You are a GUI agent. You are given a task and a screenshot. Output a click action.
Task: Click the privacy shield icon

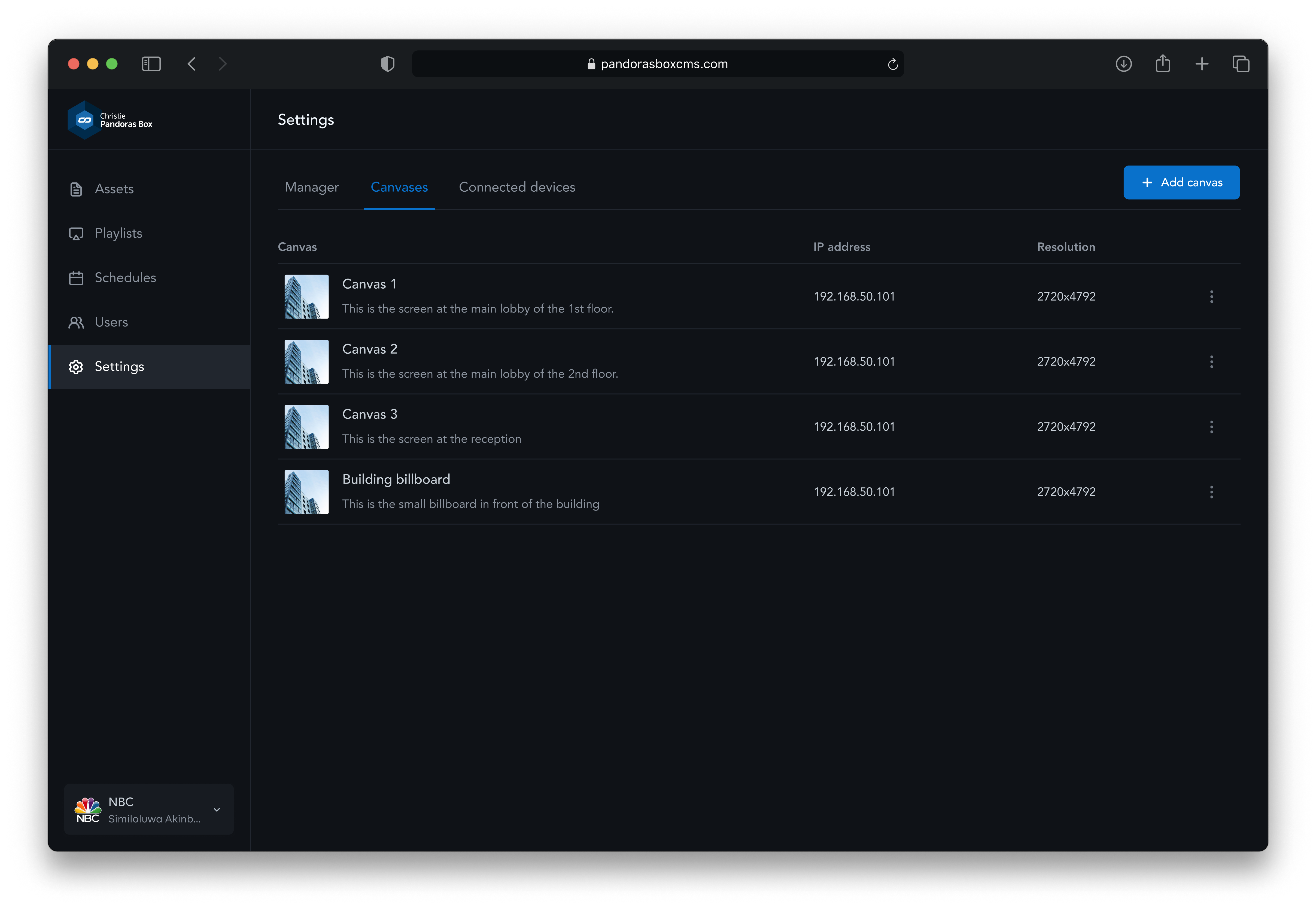coord(388,64)
